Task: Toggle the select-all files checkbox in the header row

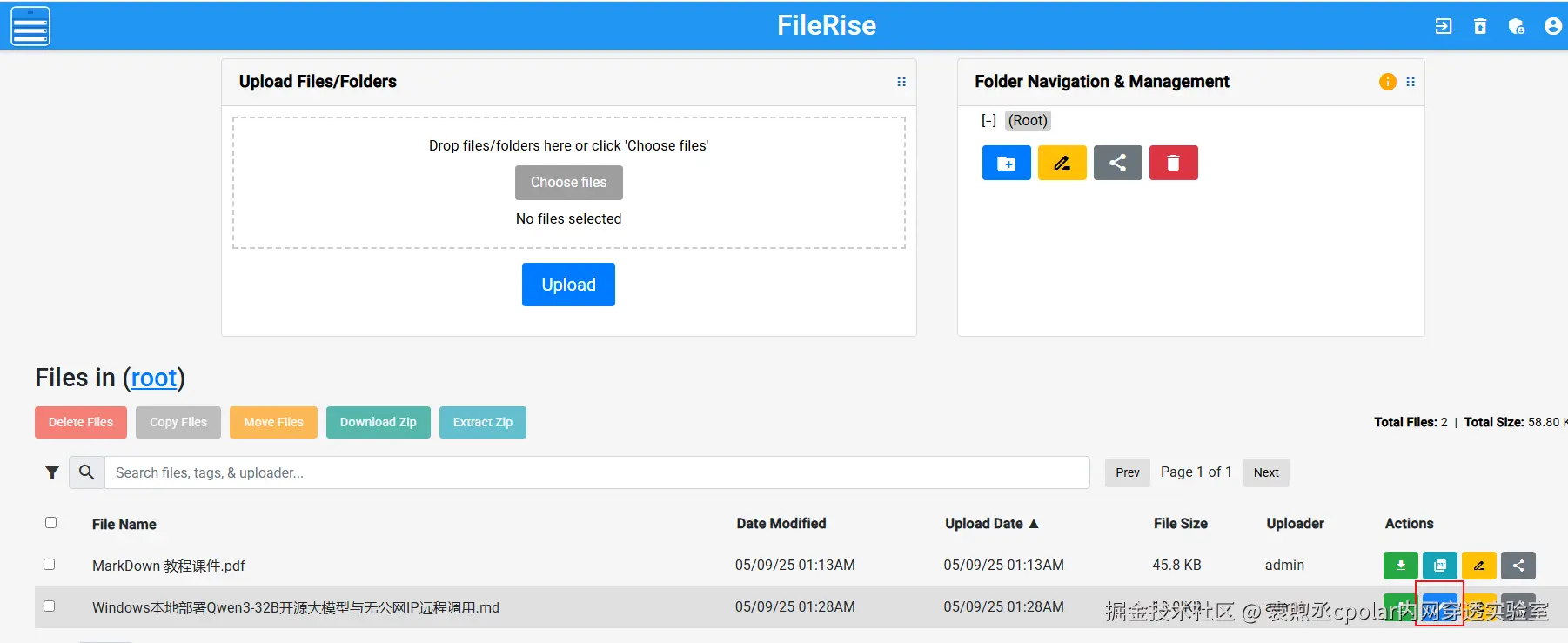Action: (50, 523)
